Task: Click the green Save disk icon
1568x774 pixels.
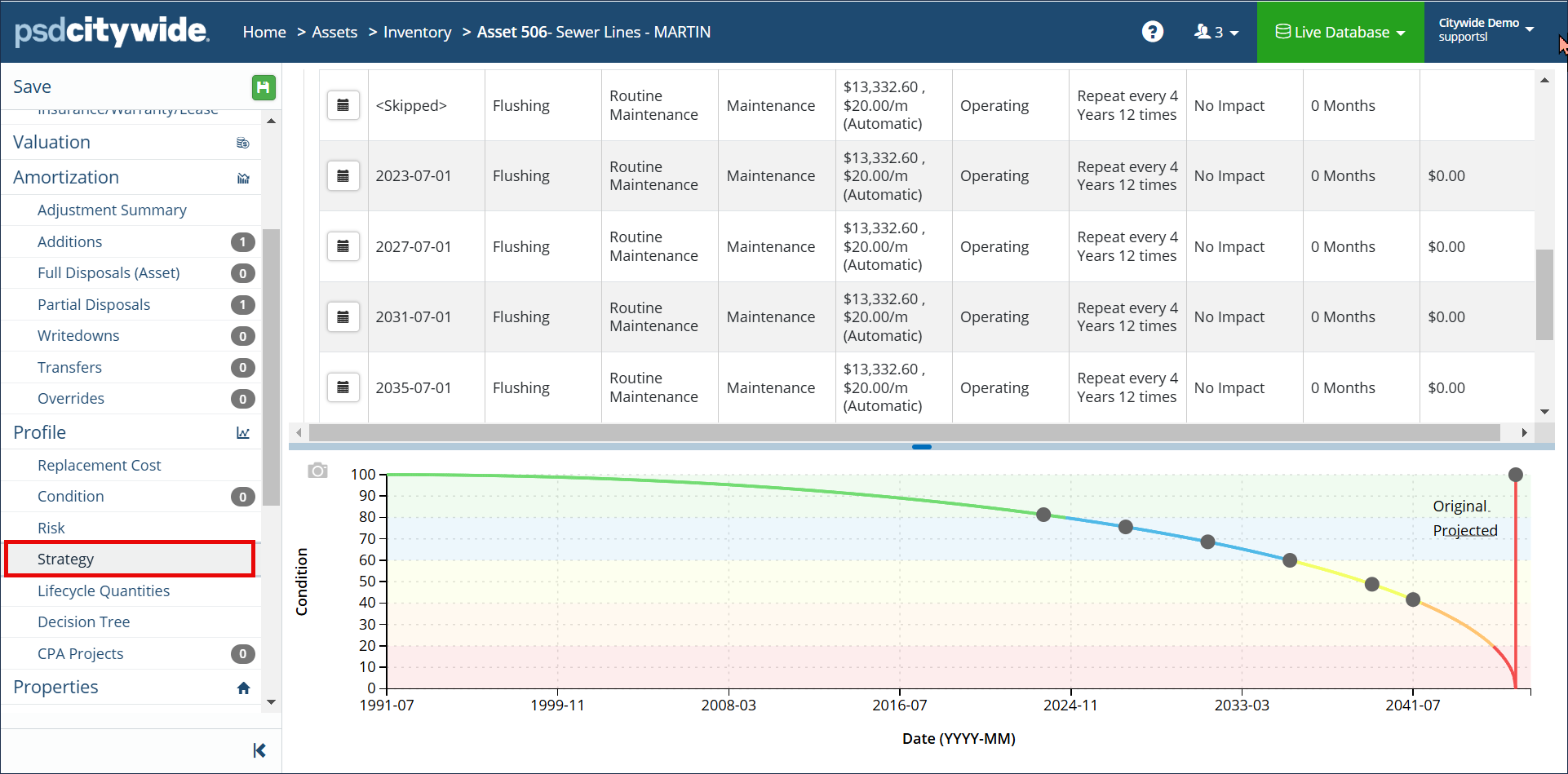Action: click(263, 87)
